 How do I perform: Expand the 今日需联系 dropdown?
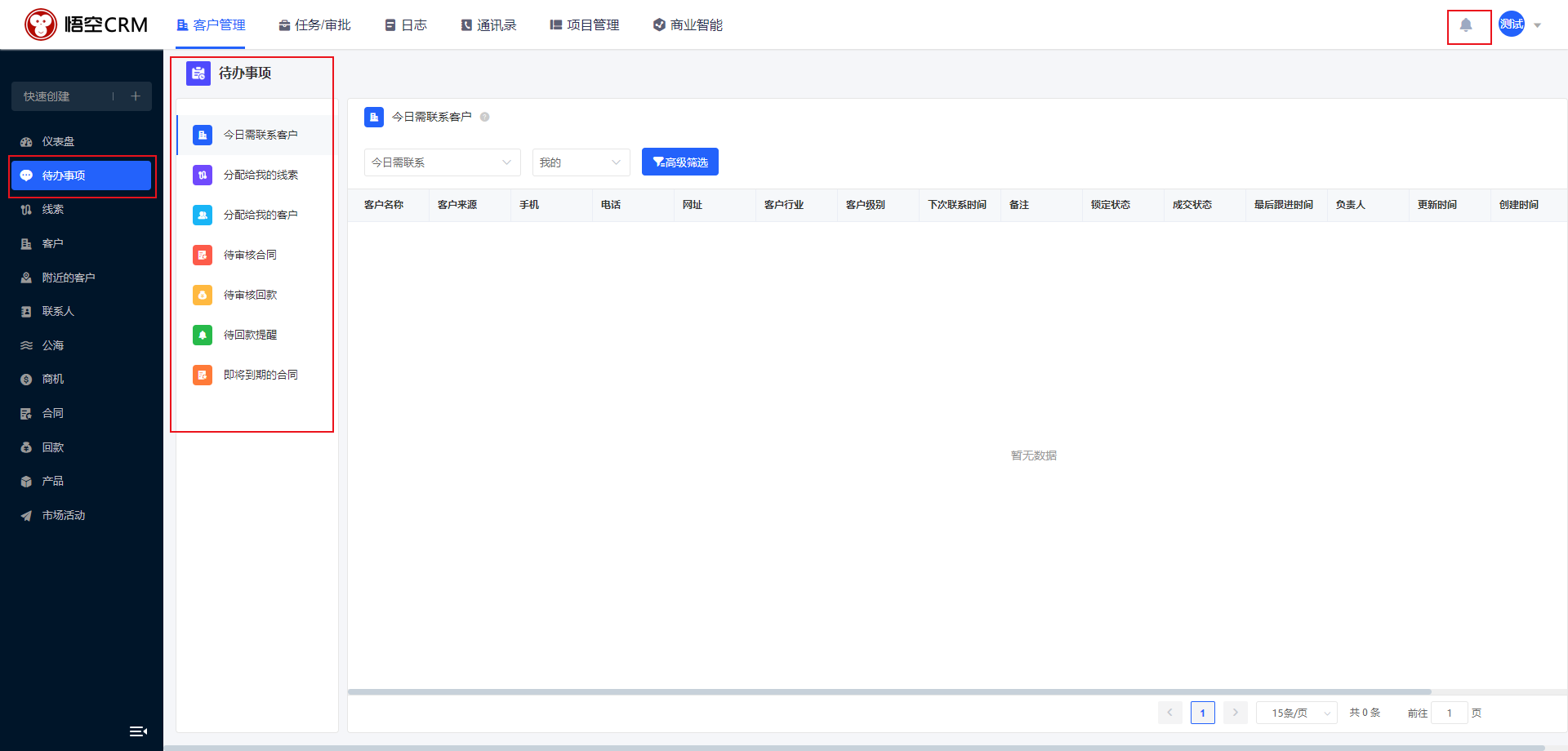pos(442,162)
